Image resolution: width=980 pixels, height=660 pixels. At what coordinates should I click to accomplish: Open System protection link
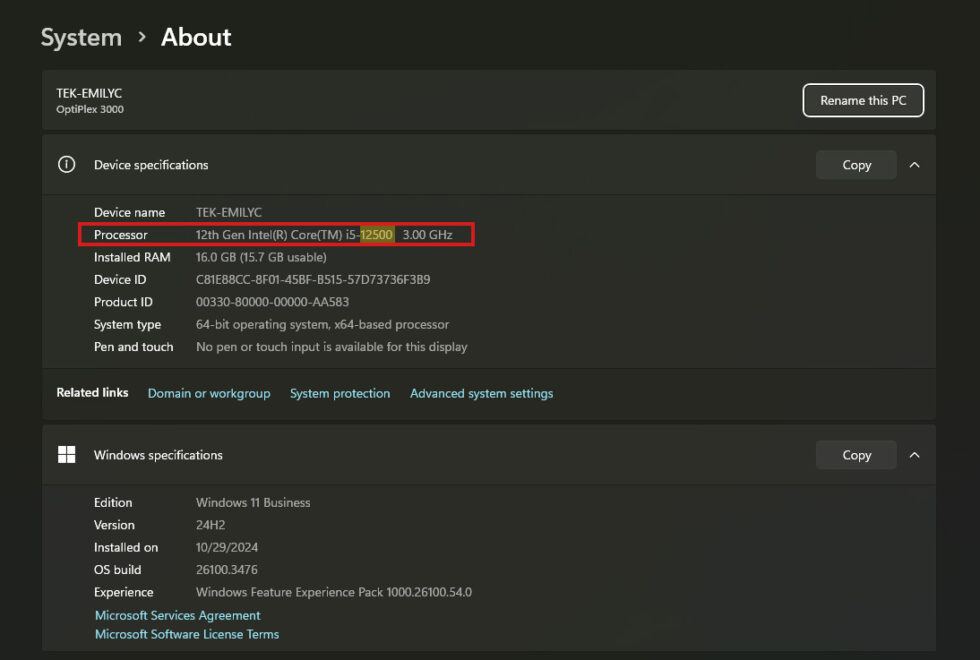coord(340,394)
